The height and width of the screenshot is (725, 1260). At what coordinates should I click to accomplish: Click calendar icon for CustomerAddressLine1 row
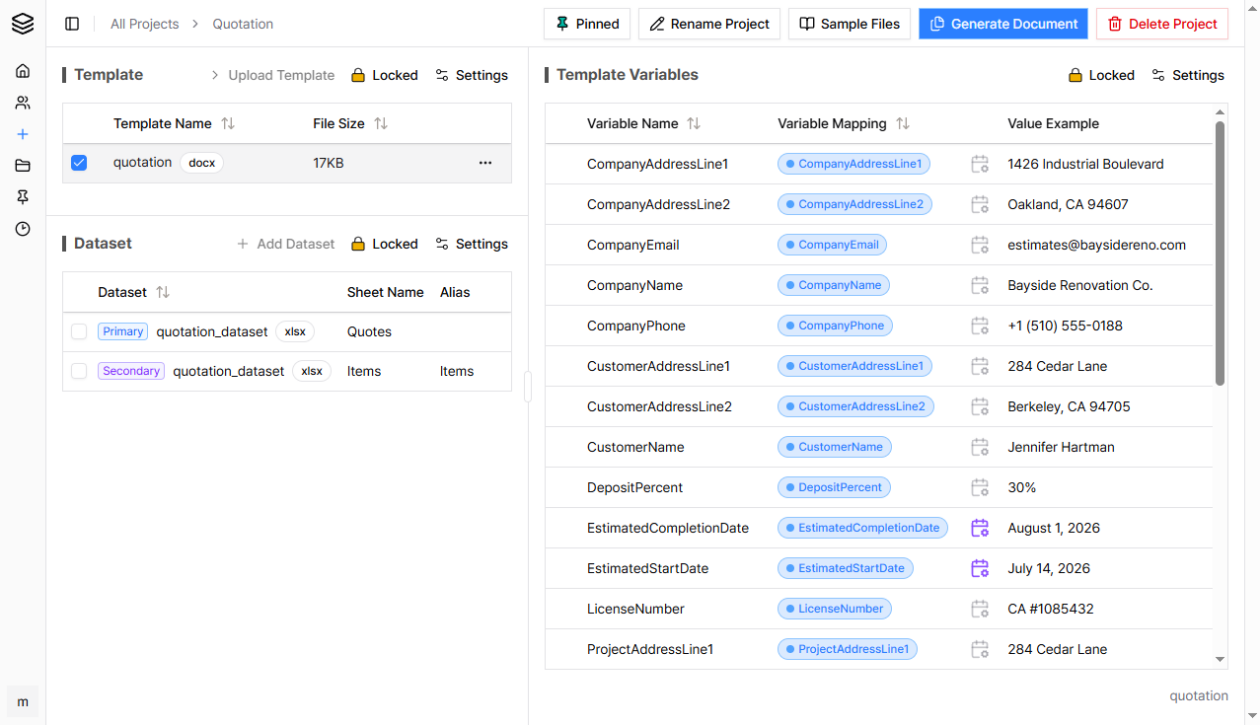point(980,366)
